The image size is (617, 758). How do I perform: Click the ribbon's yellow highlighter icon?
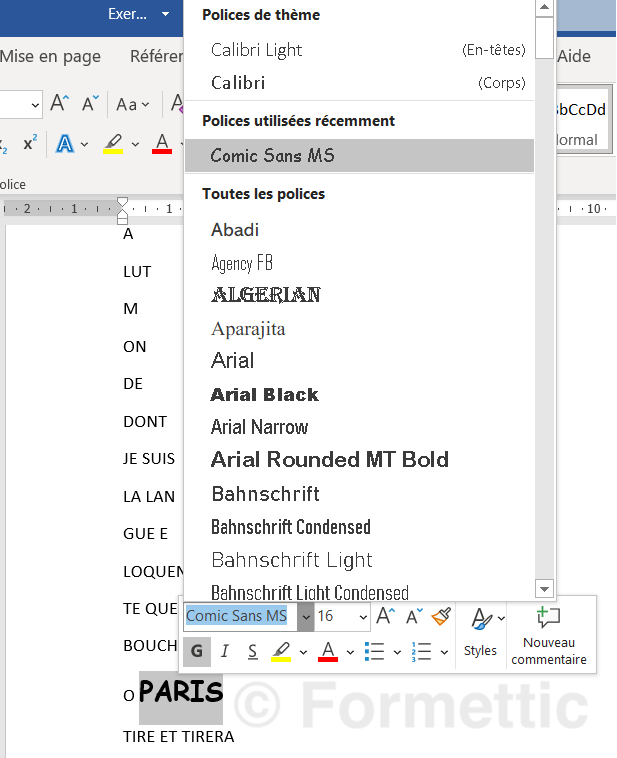[x=113, y=144]
